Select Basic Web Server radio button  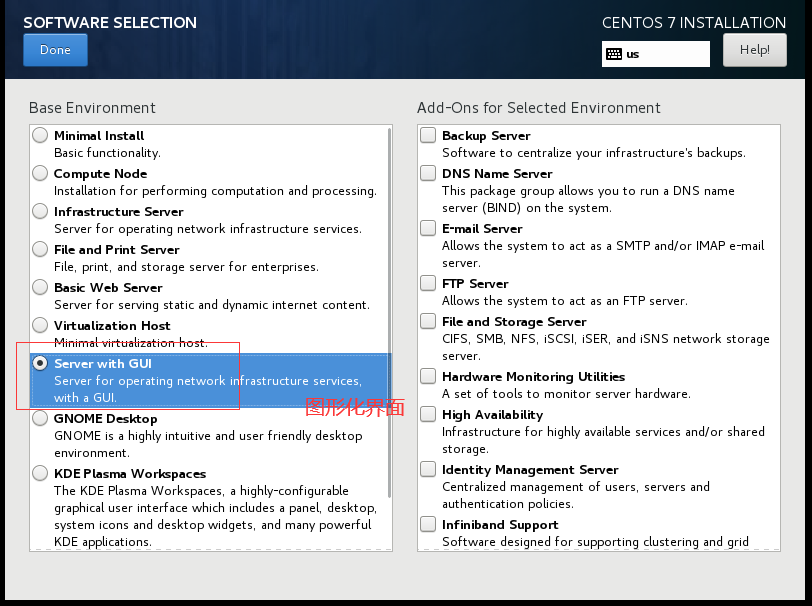click(x=40, y=287)
